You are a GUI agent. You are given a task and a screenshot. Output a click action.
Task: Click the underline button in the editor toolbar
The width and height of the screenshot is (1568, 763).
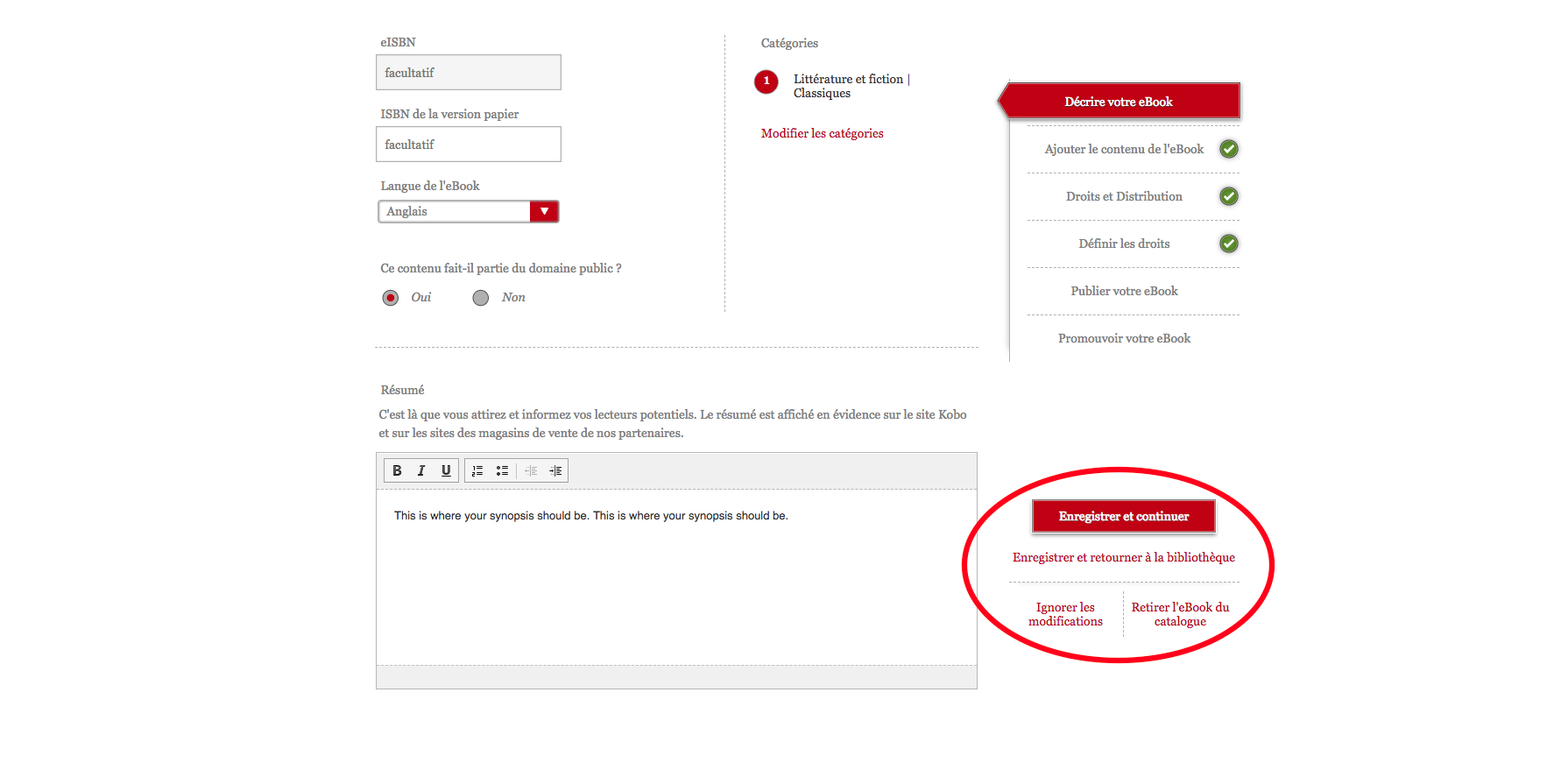446,470
